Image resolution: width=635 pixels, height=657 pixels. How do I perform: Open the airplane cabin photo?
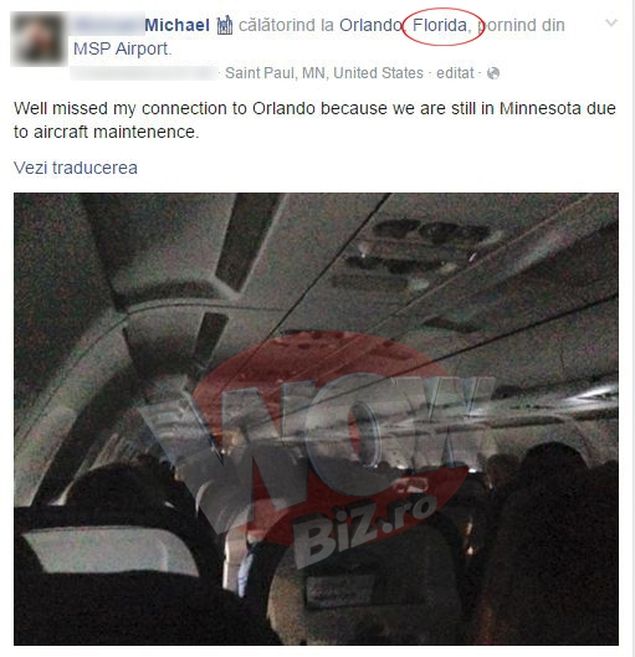point(316,419)
